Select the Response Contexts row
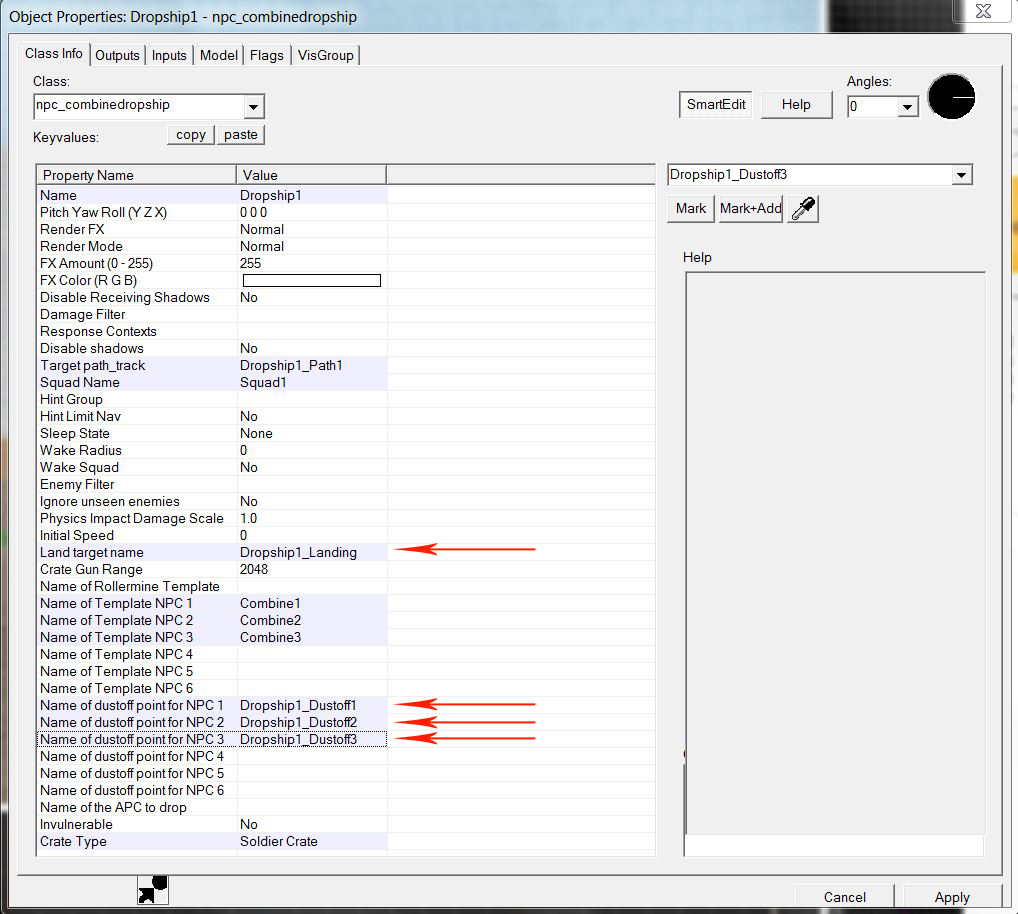Image resolution: width=1018 pixels, height=914 pixels. tap(212, 331)
